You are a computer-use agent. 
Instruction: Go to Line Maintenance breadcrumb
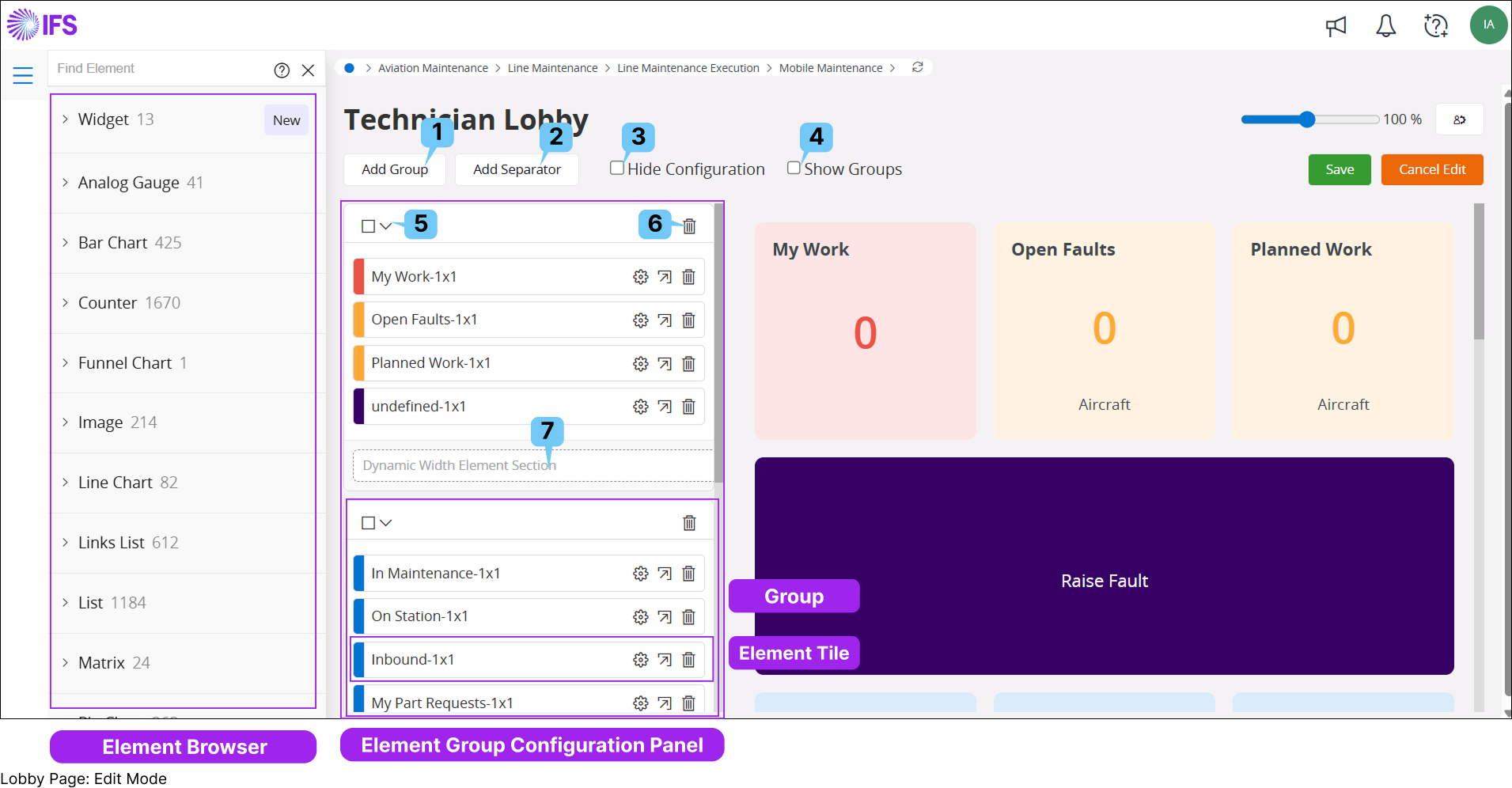(x=552, y=68)
